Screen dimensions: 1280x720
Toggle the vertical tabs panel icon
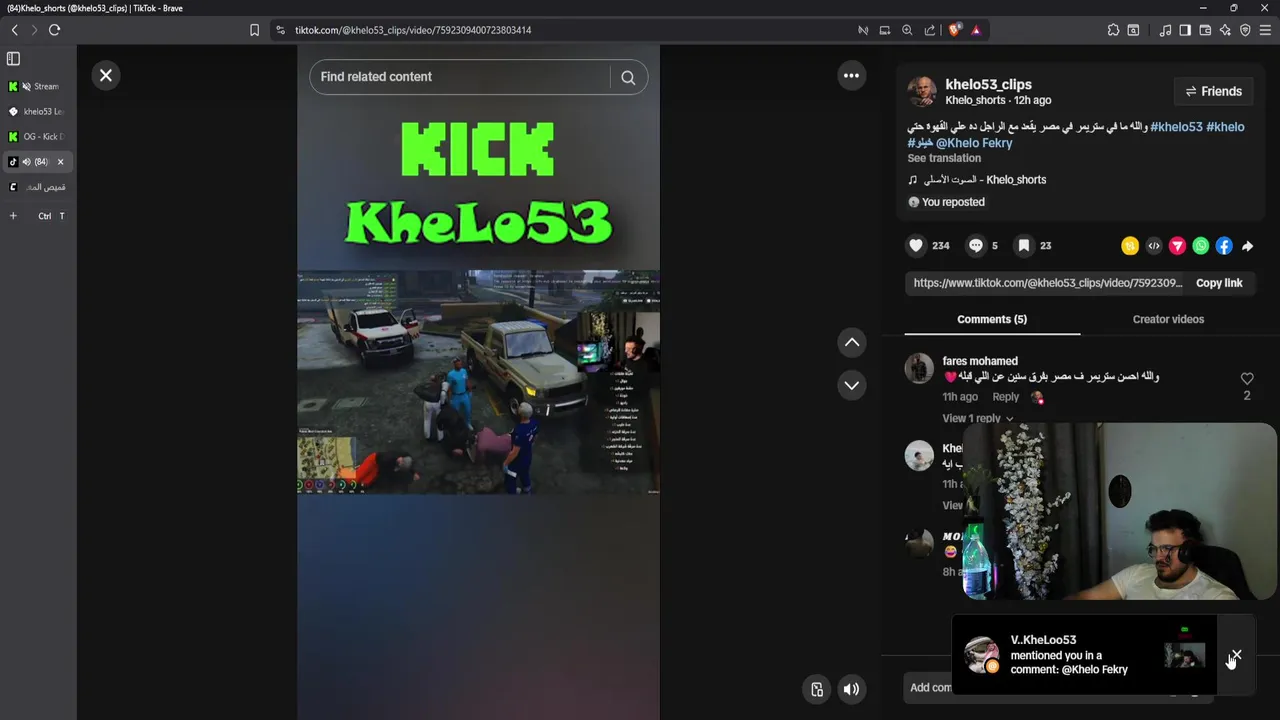click(x=13, y=59)
